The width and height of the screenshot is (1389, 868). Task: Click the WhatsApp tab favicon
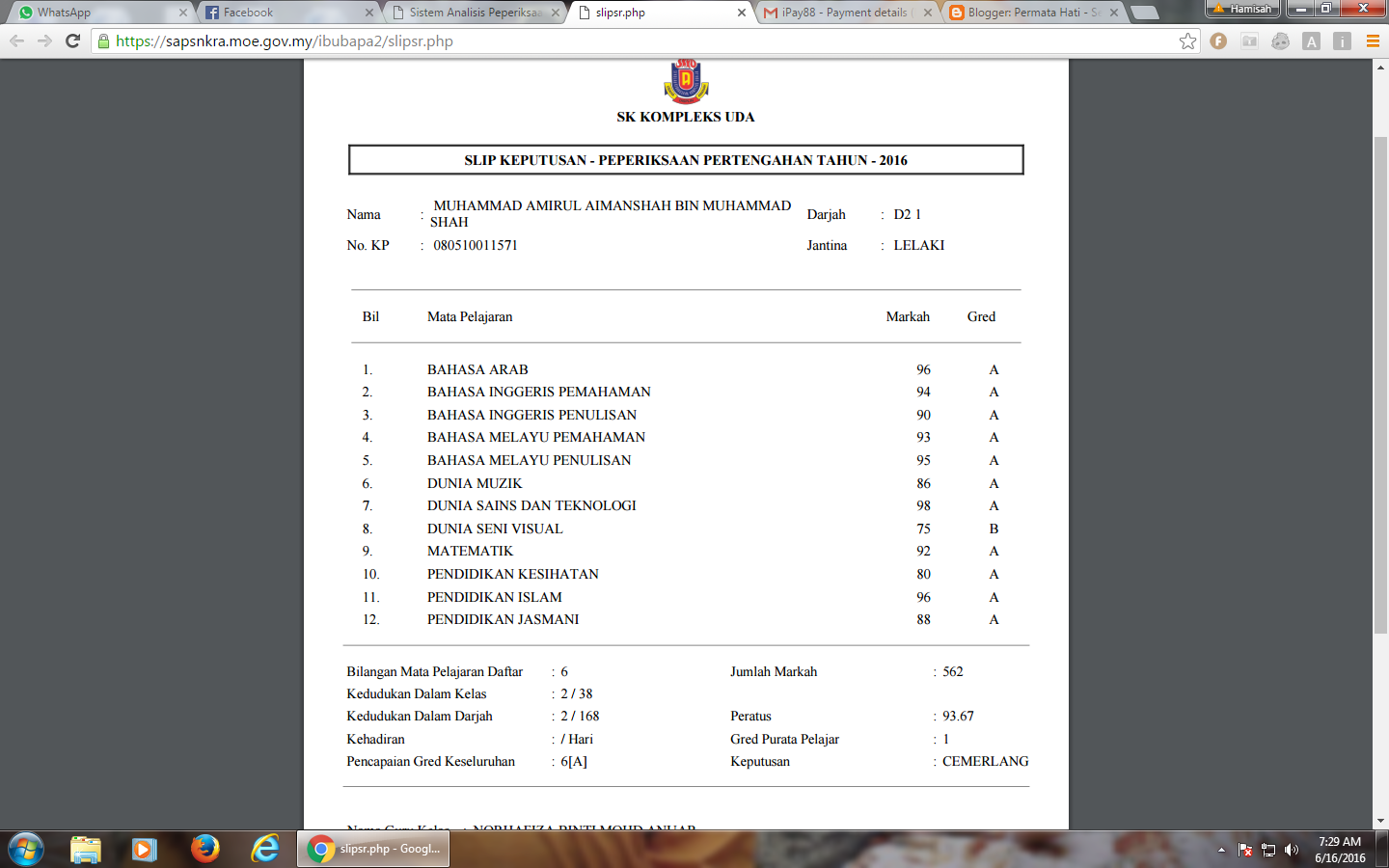(26, 13)
